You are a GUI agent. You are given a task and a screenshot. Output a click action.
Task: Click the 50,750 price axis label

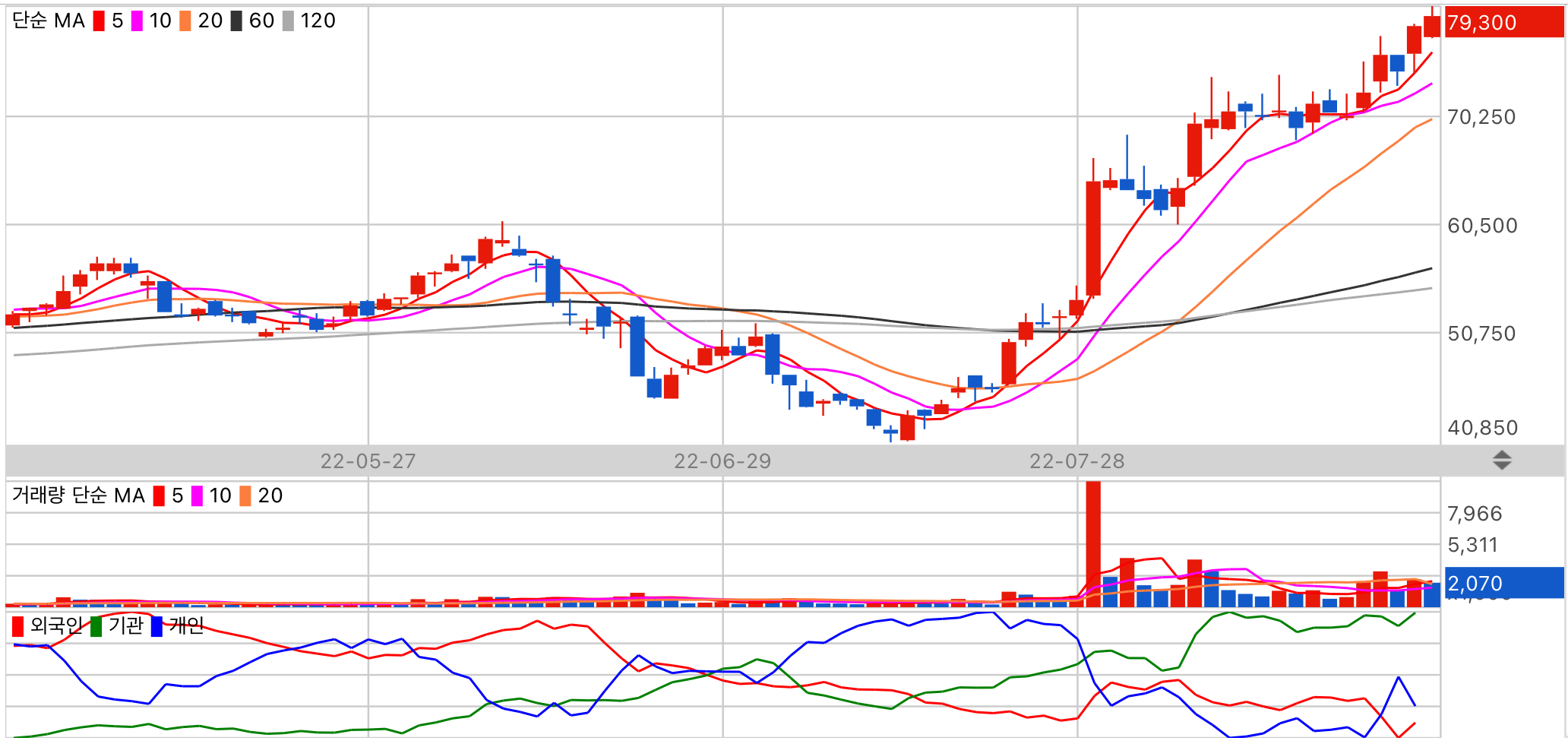tap(1481, 334)
